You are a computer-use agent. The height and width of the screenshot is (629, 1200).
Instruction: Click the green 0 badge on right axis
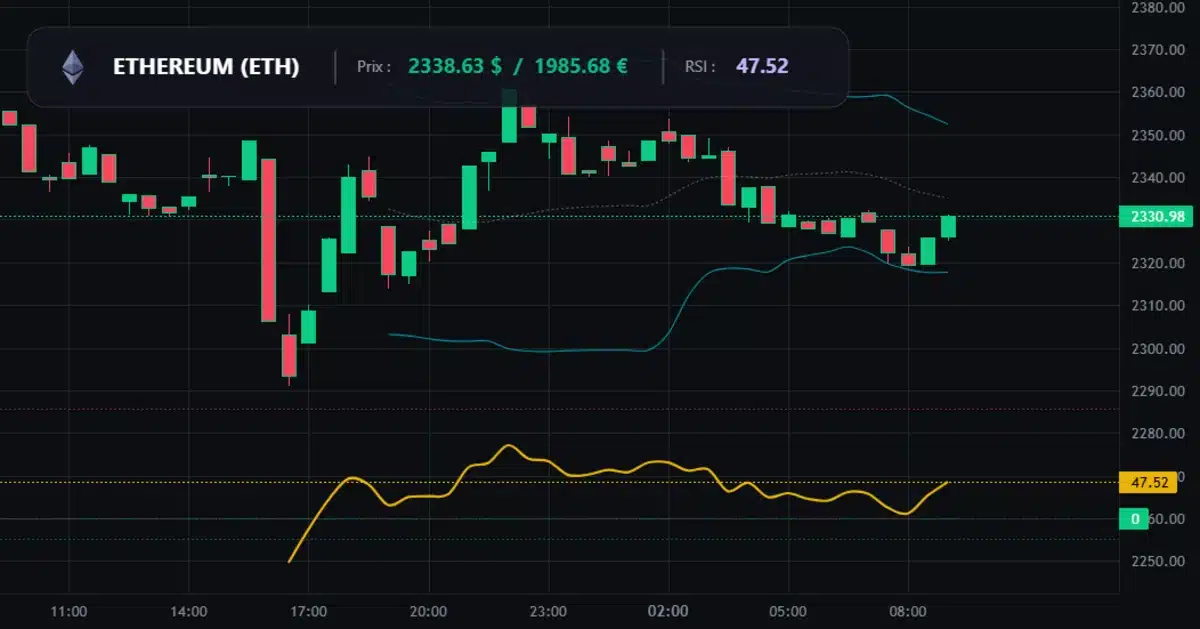pos(1135,518)
